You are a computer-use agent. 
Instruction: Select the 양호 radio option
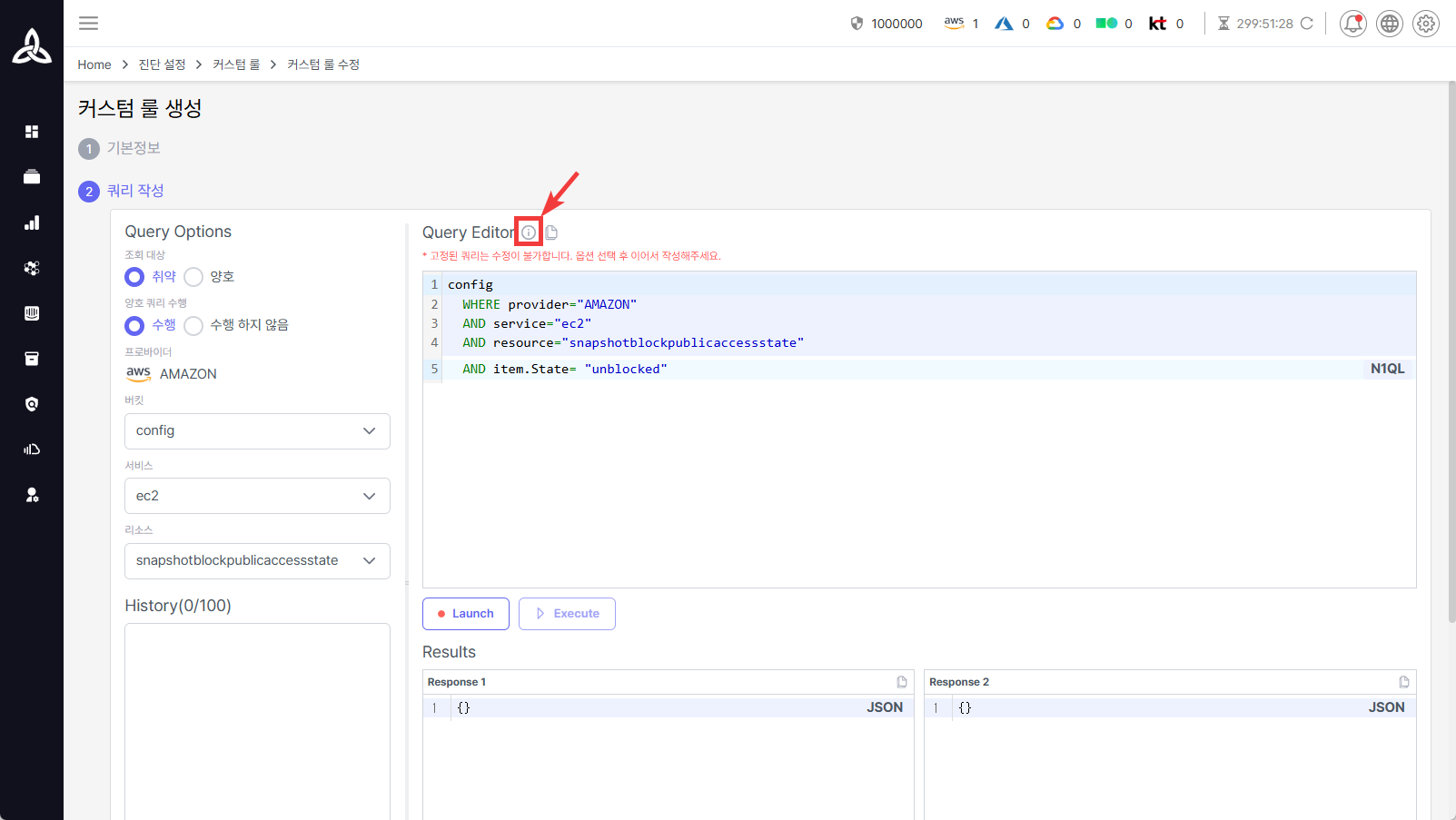[x=193, y=277]
